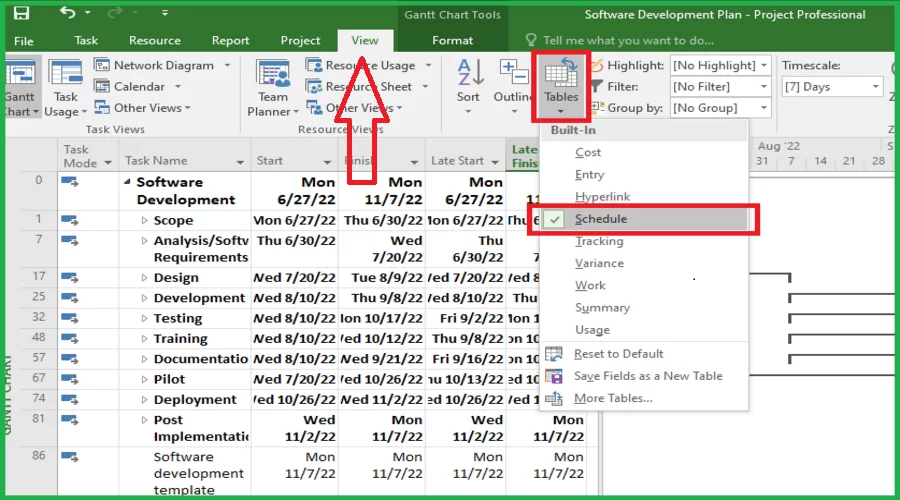Open the File tab
The height and width of the screenshot is (500, 900).
[24, 41]
